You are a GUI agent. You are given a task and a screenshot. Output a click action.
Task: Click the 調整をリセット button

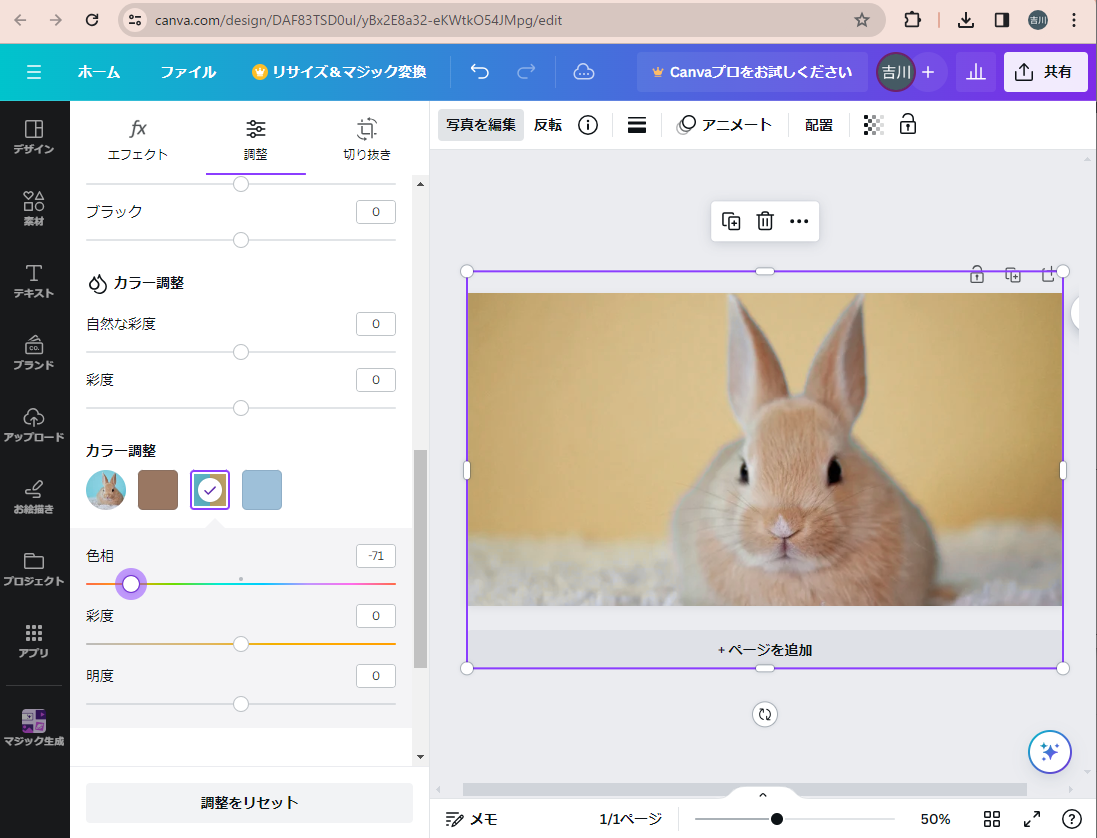coord(249,802)
